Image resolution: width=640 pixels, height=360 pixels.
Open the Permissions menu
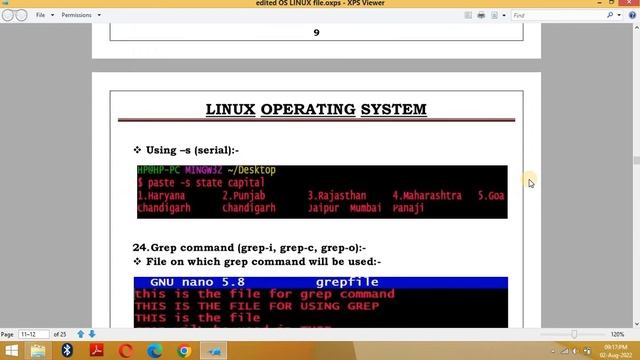point(76,15)
